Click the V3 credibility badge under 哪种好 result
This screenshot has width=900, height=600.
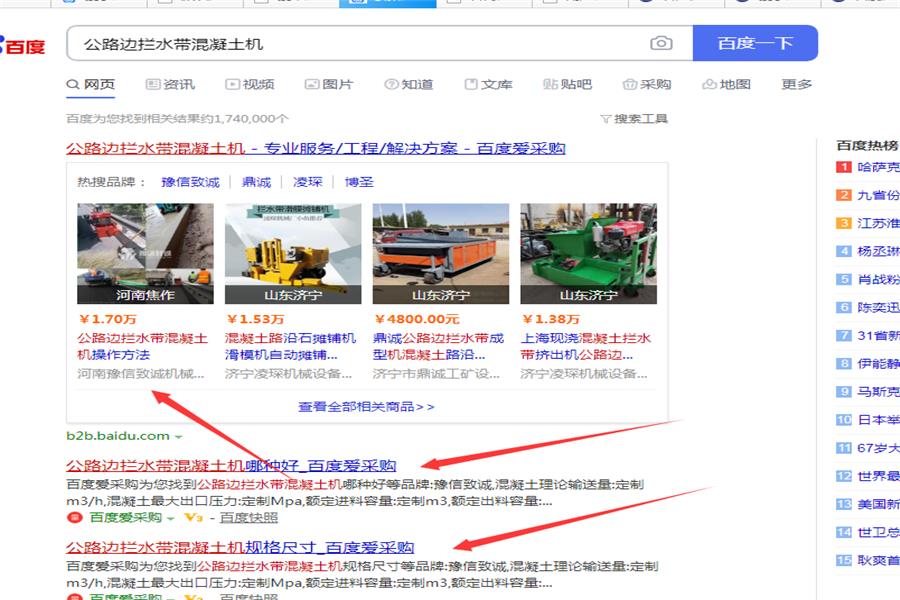[x=194, y=517]
